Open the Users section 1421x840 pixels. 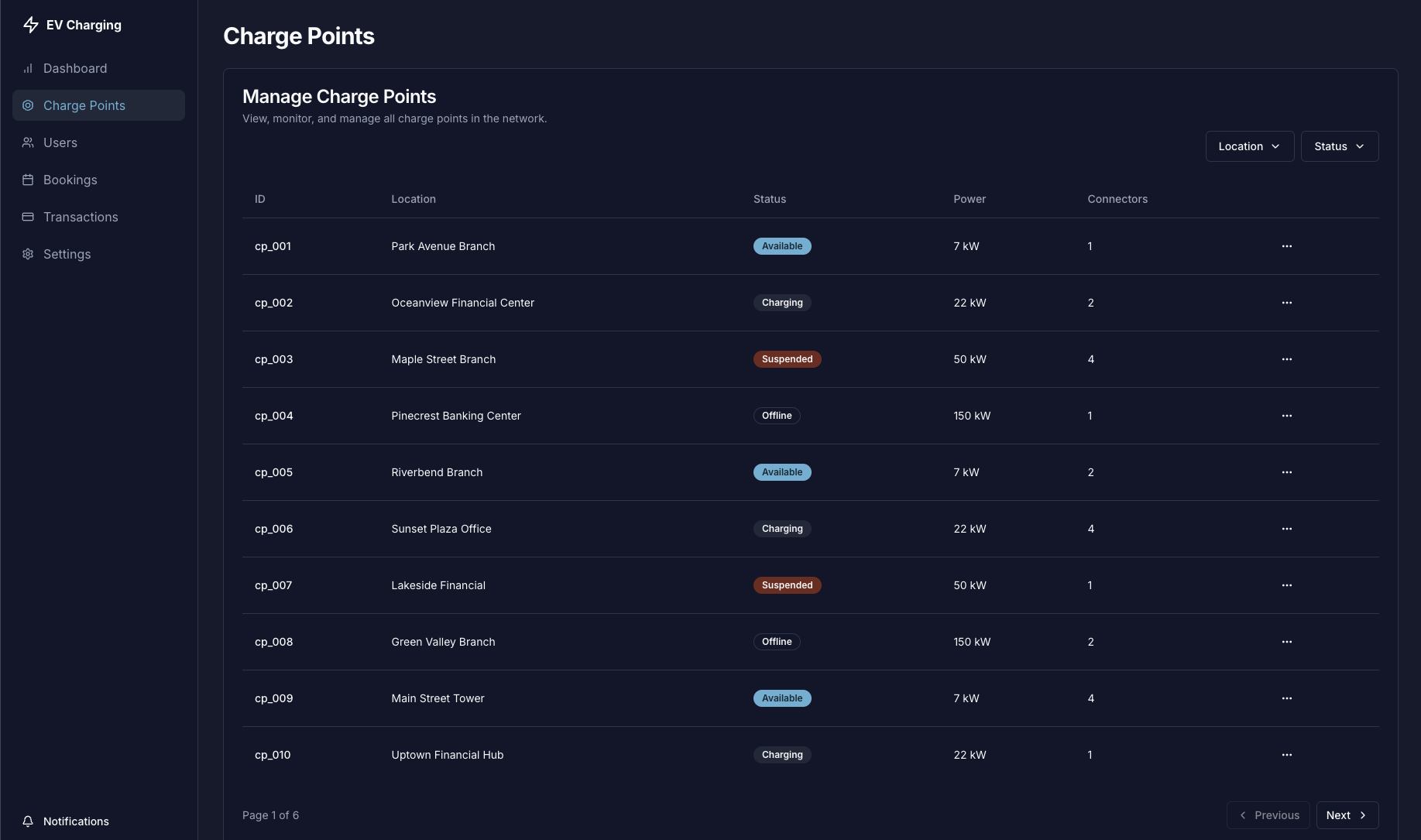(x=60, y=142)
